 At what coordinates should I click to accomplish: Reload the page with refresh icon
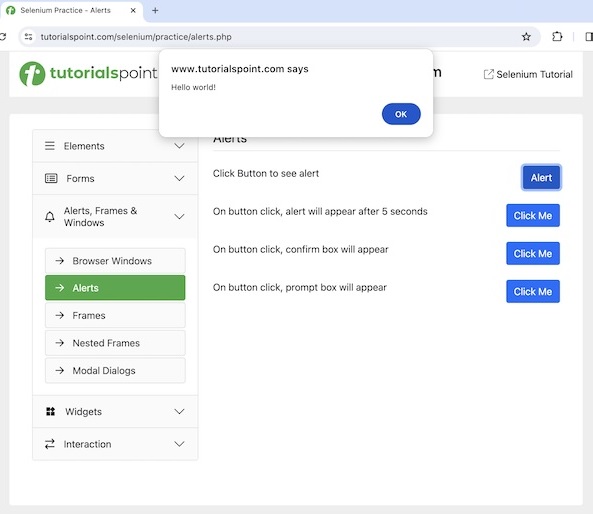pyautogui.click(x=3, y=37)
